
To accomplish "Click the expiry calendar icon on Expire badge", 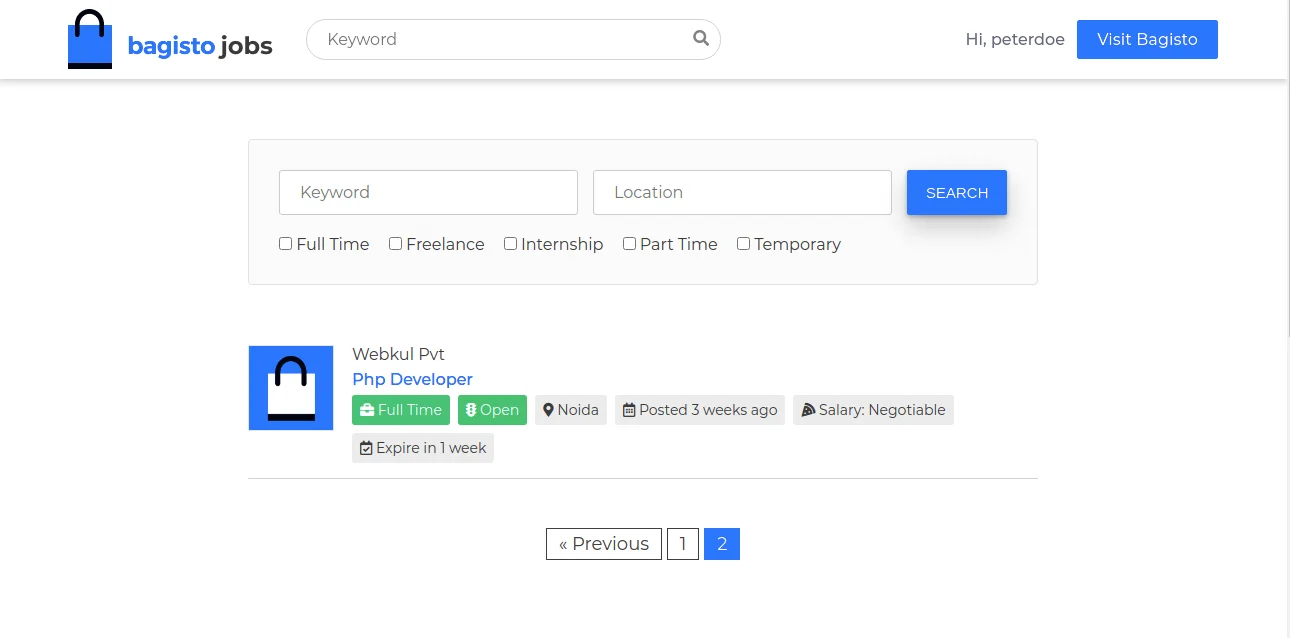I will point(366,447).
